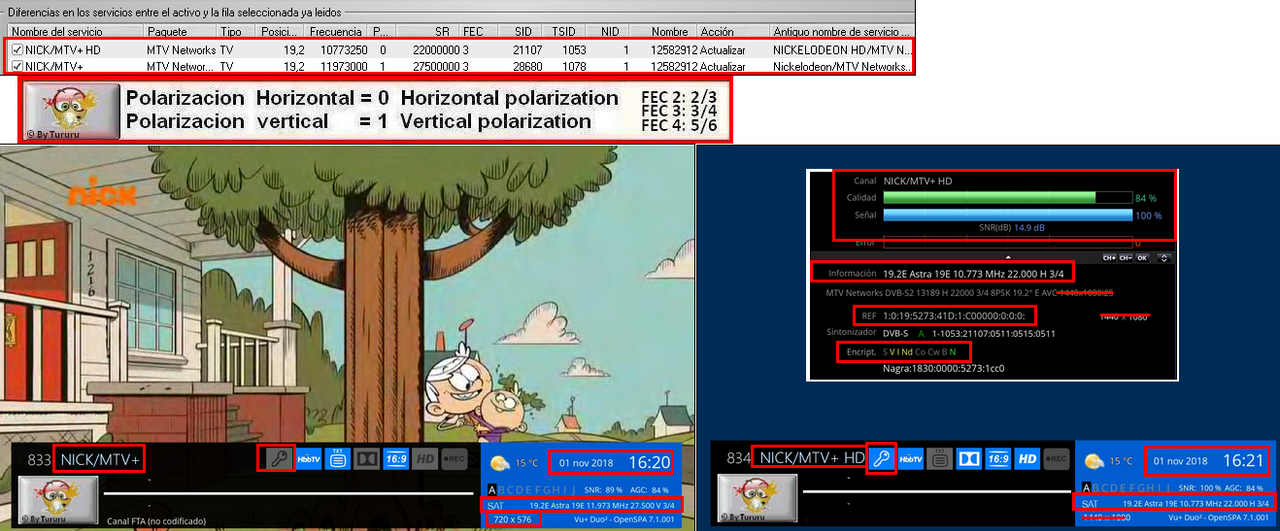This screenshot has height=531, width=1280.
Task: Click the key encryption icon beside NICK/MTV+ HD 834
Action: pos(880,458)
